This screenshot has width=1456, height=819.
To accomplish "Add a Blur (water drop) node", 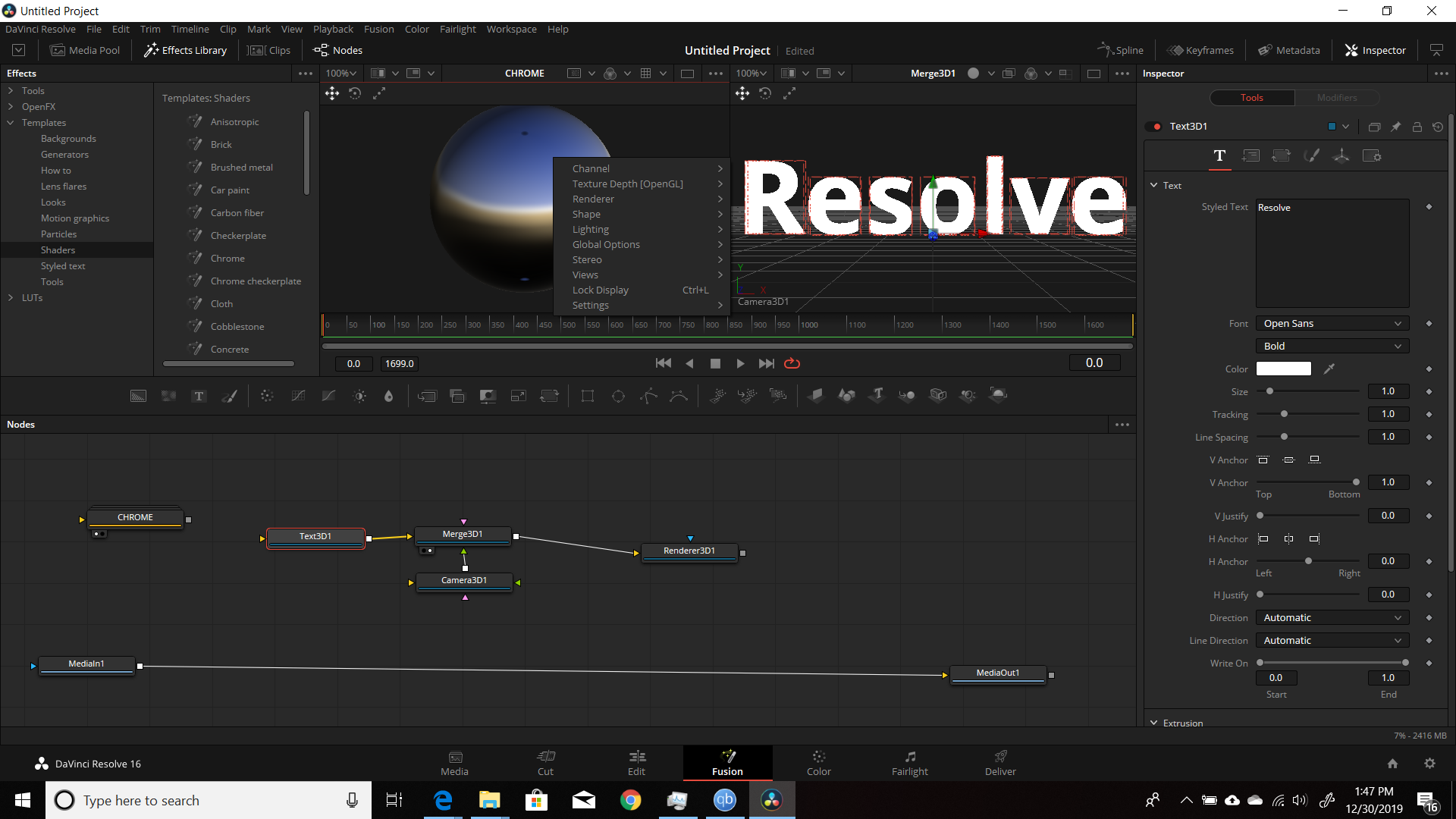I will 389,396.
